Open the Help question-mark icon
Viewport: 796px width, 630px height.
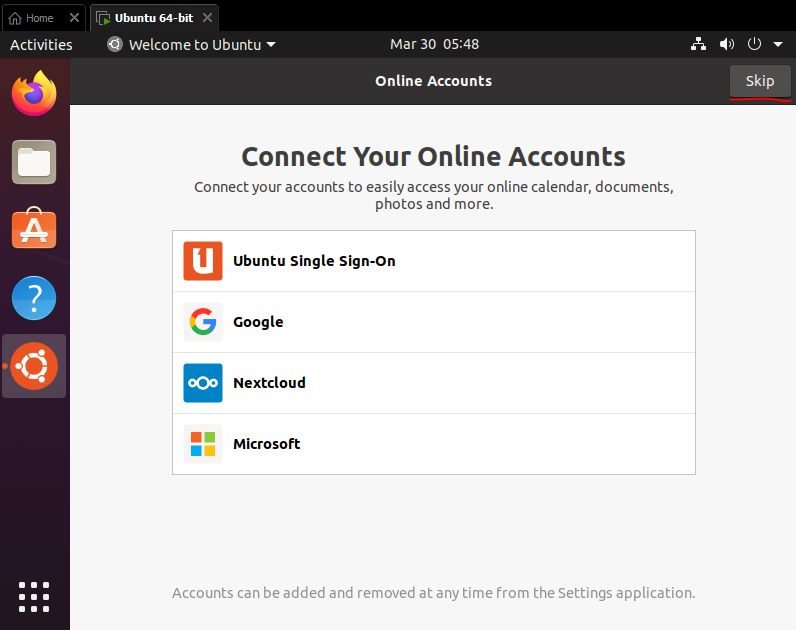click(34, 298)
